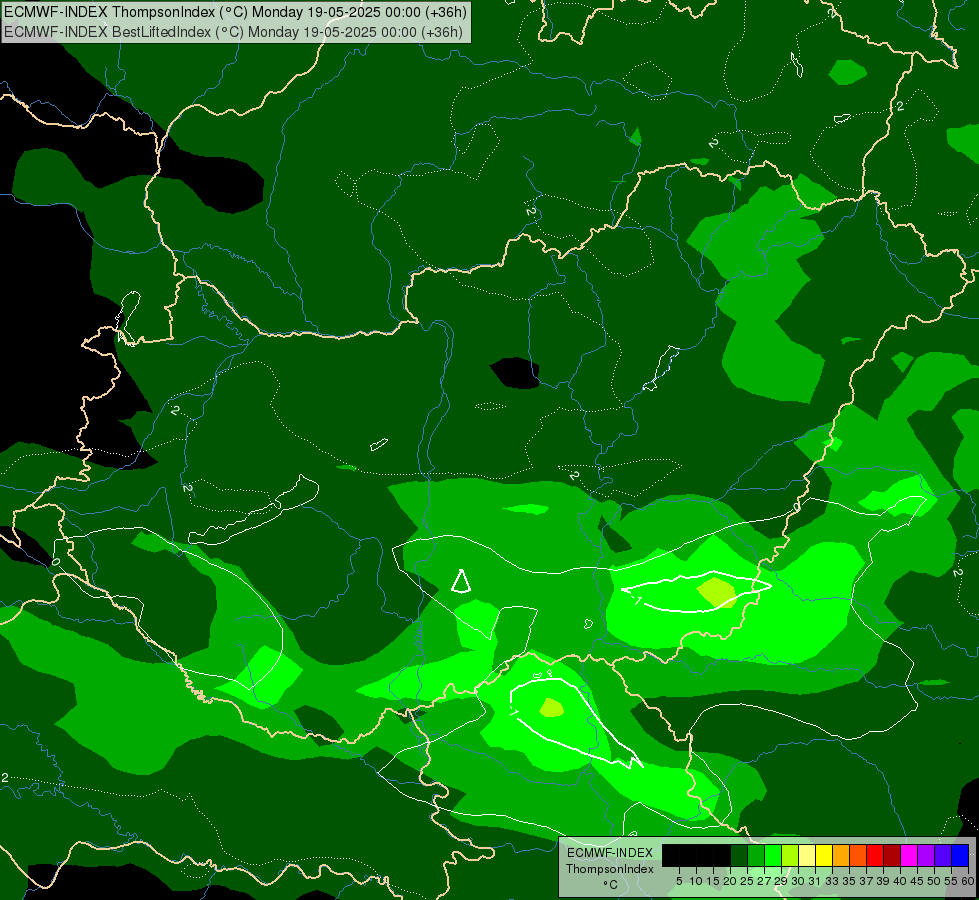Pick the purple 45–50 legend swatch
The height and width of the screenshot is (900, 979).
coord(926,855)
